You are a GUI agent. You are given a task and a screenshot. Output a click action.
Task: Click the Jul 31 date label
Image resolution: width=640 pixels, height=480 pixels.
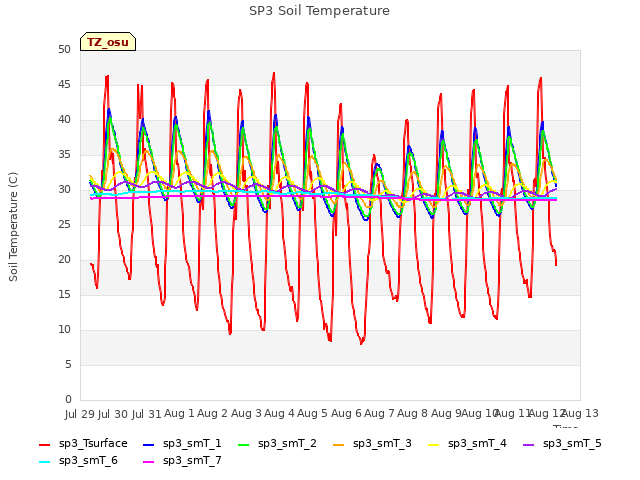pyautogui.click(x=147, y=414)
